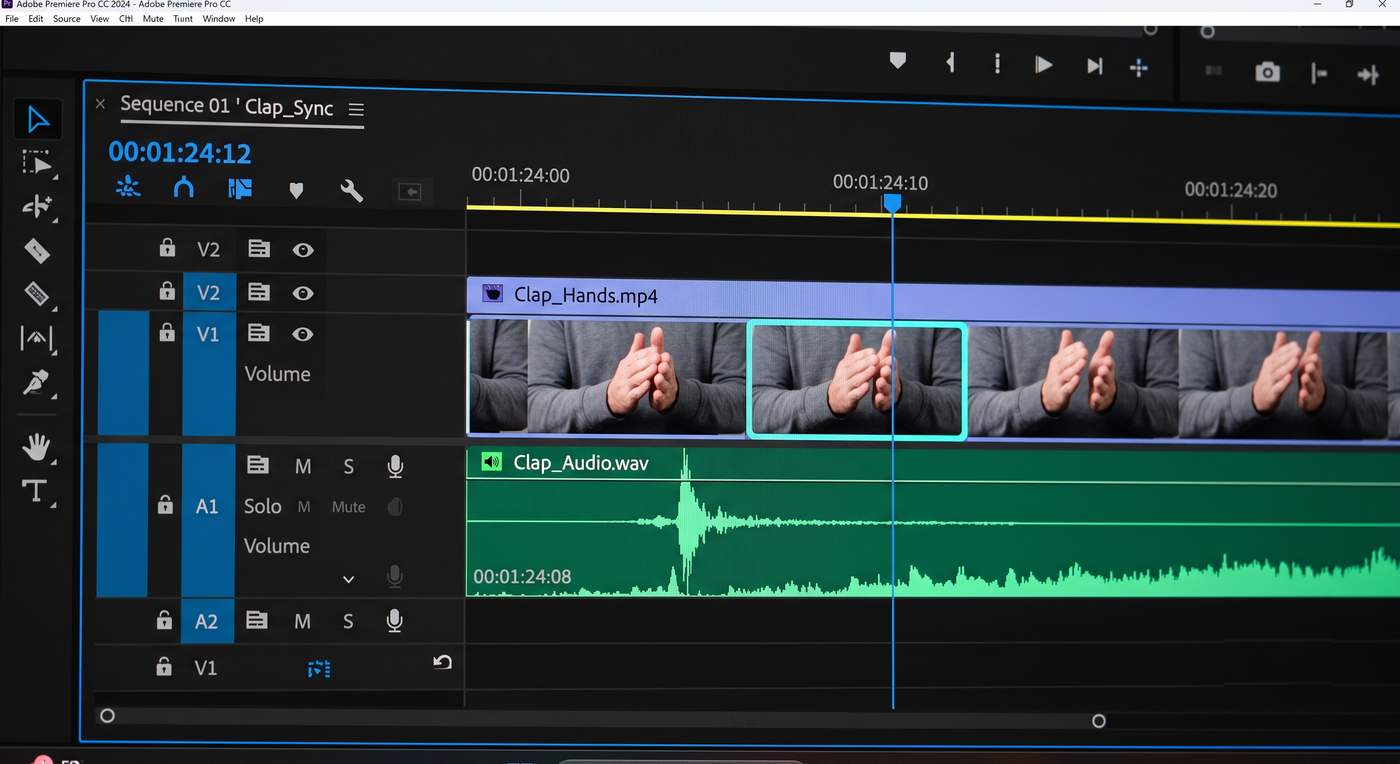The width and height of the screenshot is (1400, 764).
Task: Select the Hand tool
Action: point(37,446)
